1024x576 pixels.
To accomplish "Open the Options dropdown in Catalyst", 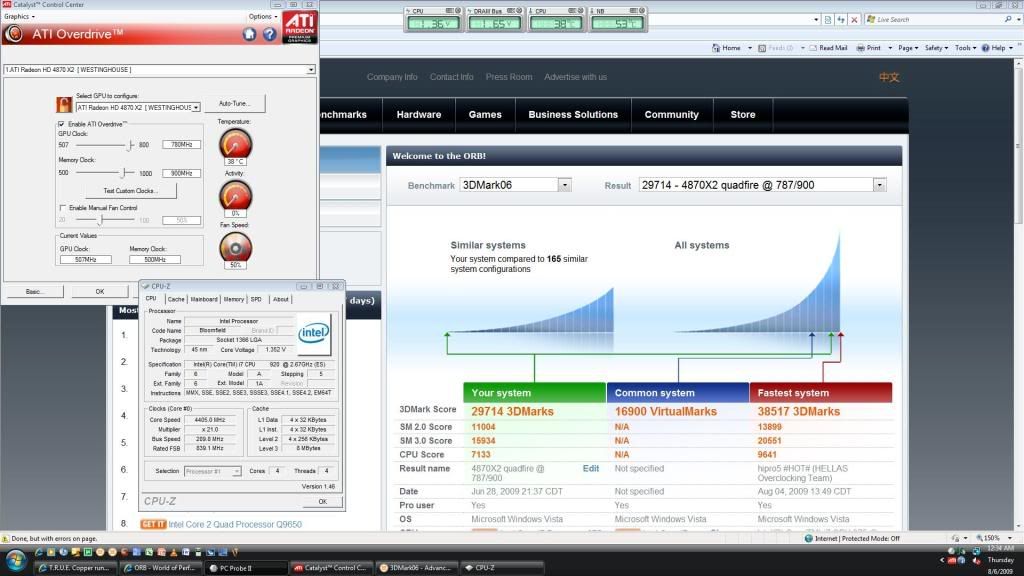I will click(263, 16).
